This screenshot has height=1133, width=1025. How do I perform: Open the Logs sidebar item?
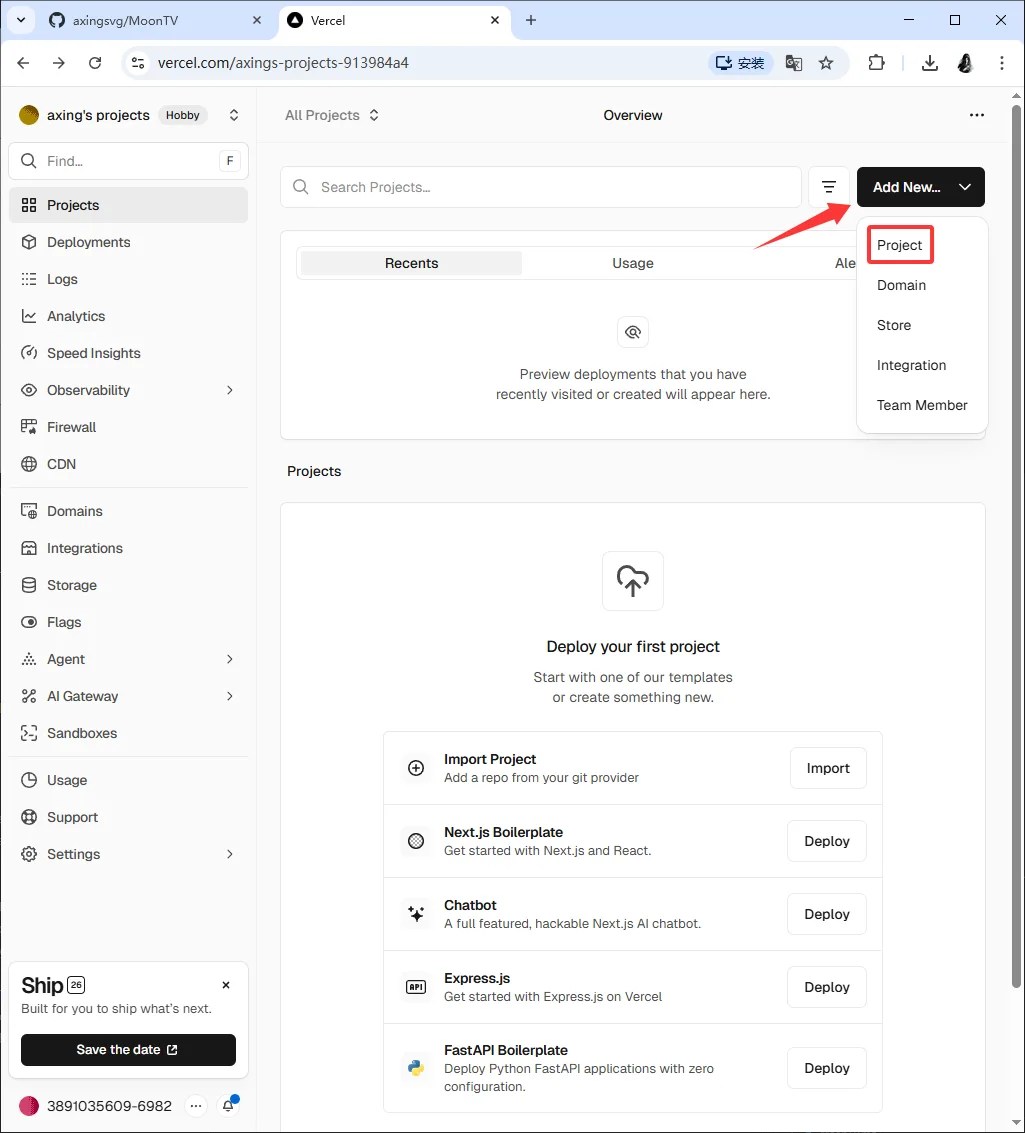pos(128,279)
